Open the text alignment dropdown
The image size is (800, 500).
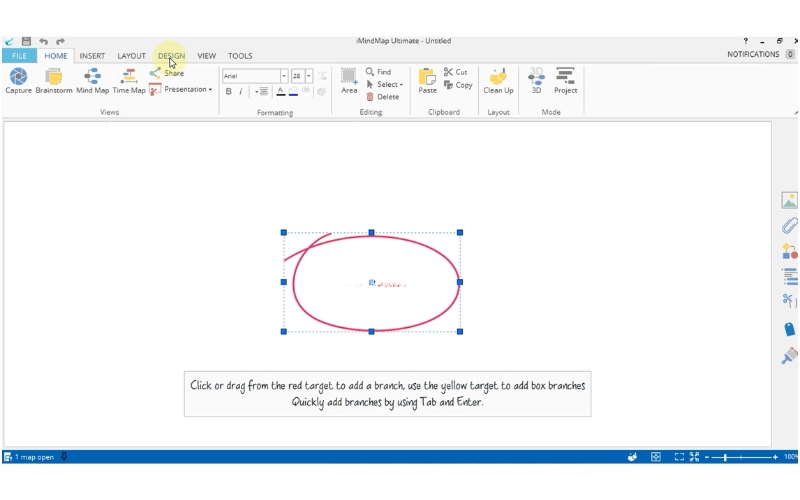click(x=262, y=91)
